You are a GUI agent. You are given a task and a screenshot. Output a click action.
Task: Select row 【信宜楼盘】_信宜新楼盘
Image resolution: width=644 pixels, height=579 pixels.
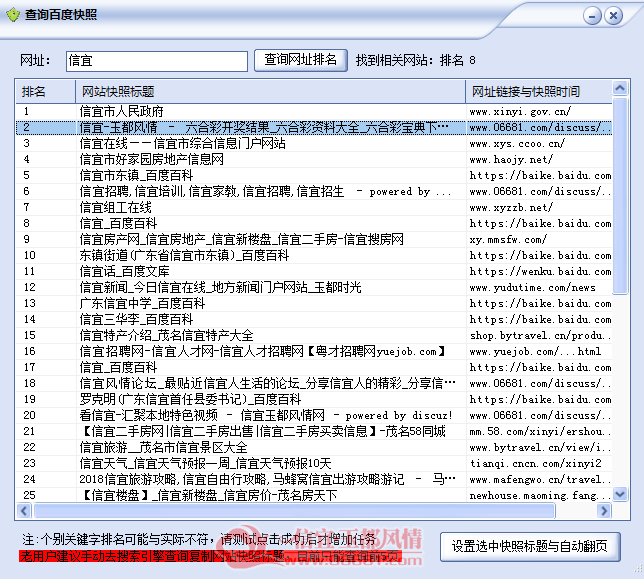pos(314,495)
